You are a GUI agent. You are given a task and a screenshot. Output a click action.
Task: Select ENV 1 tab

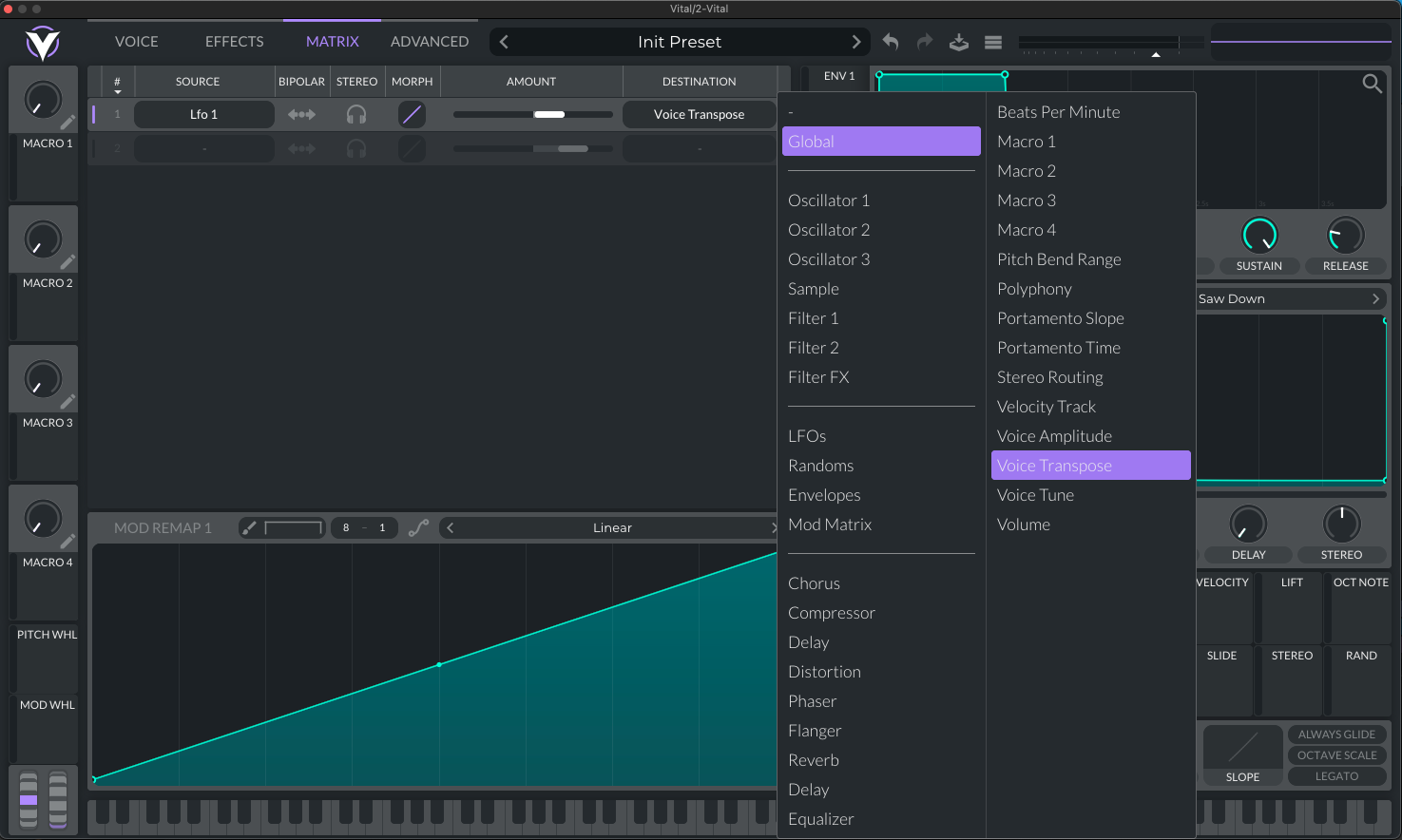coord(839,76)
